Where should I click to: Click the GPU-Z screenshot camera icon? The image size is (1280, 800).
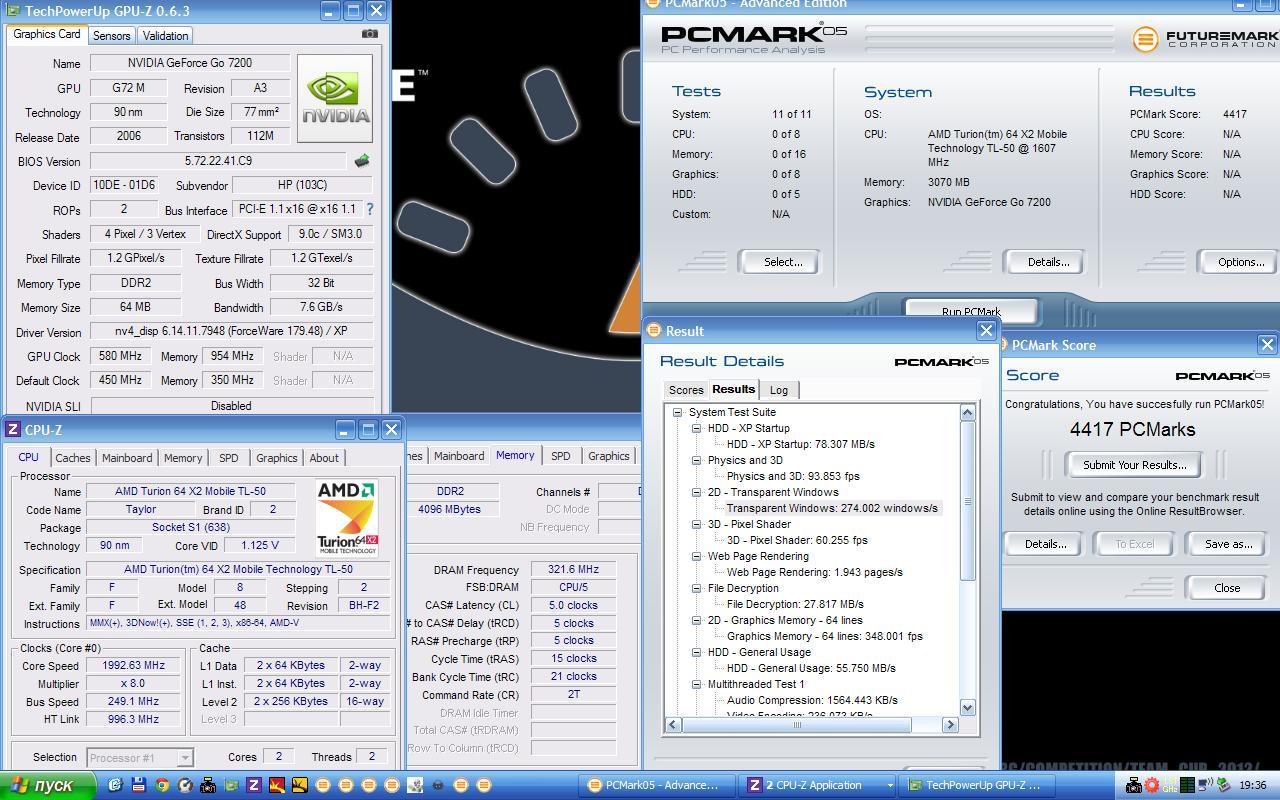(x=370, y=34)
